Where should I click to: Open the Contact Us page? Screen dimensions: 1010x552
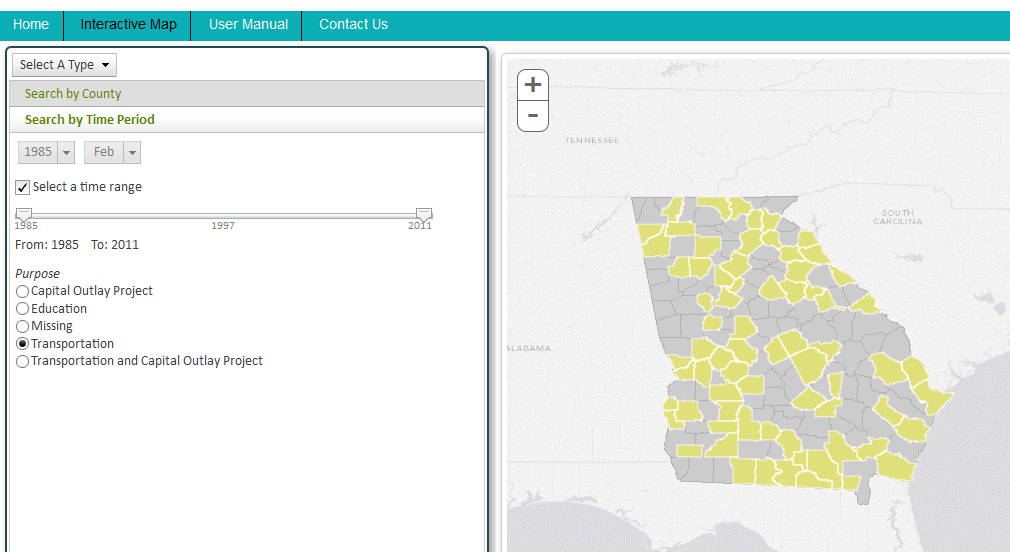tap(354, 25)
